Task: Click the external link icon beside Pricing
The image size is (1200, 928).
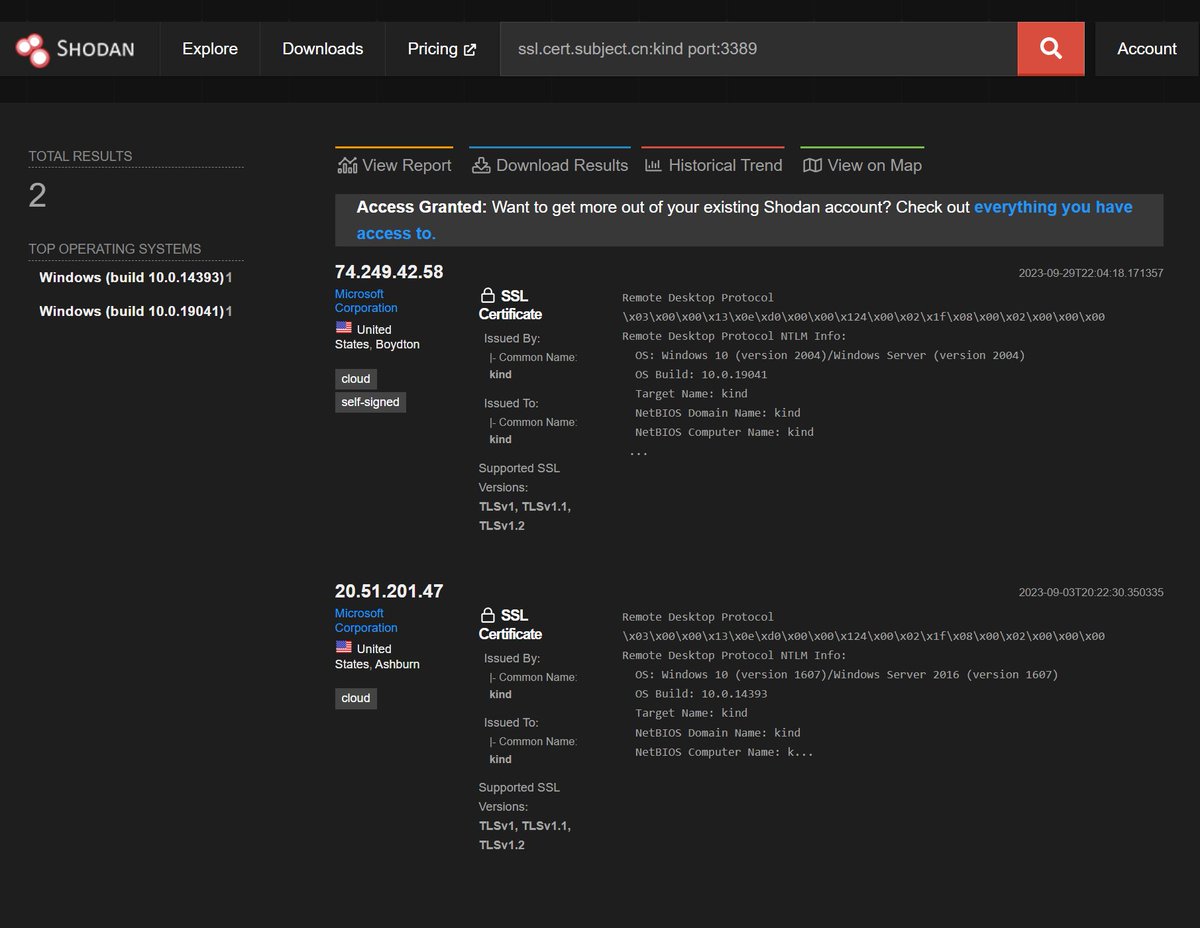Action: click(x=470, y=49)
